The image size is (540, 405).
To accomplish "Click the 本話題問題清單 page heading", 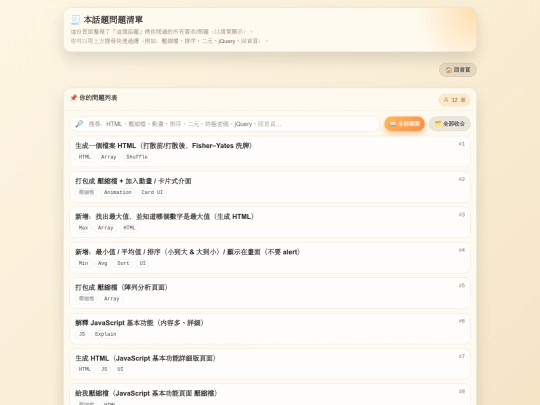I will (x=113, y=20).
